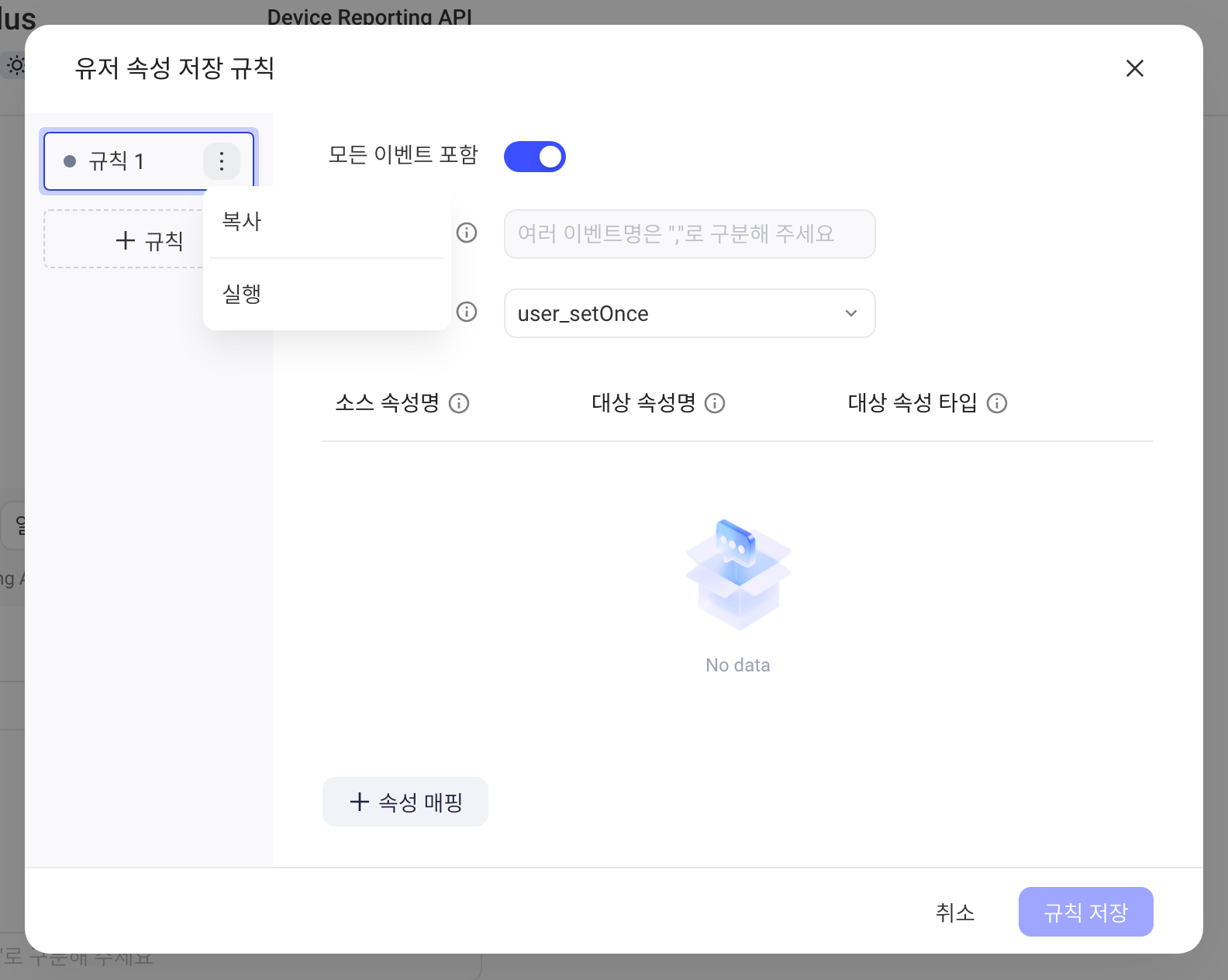Click the No data placeholder text
The image size is (1228, 980).
738,665
